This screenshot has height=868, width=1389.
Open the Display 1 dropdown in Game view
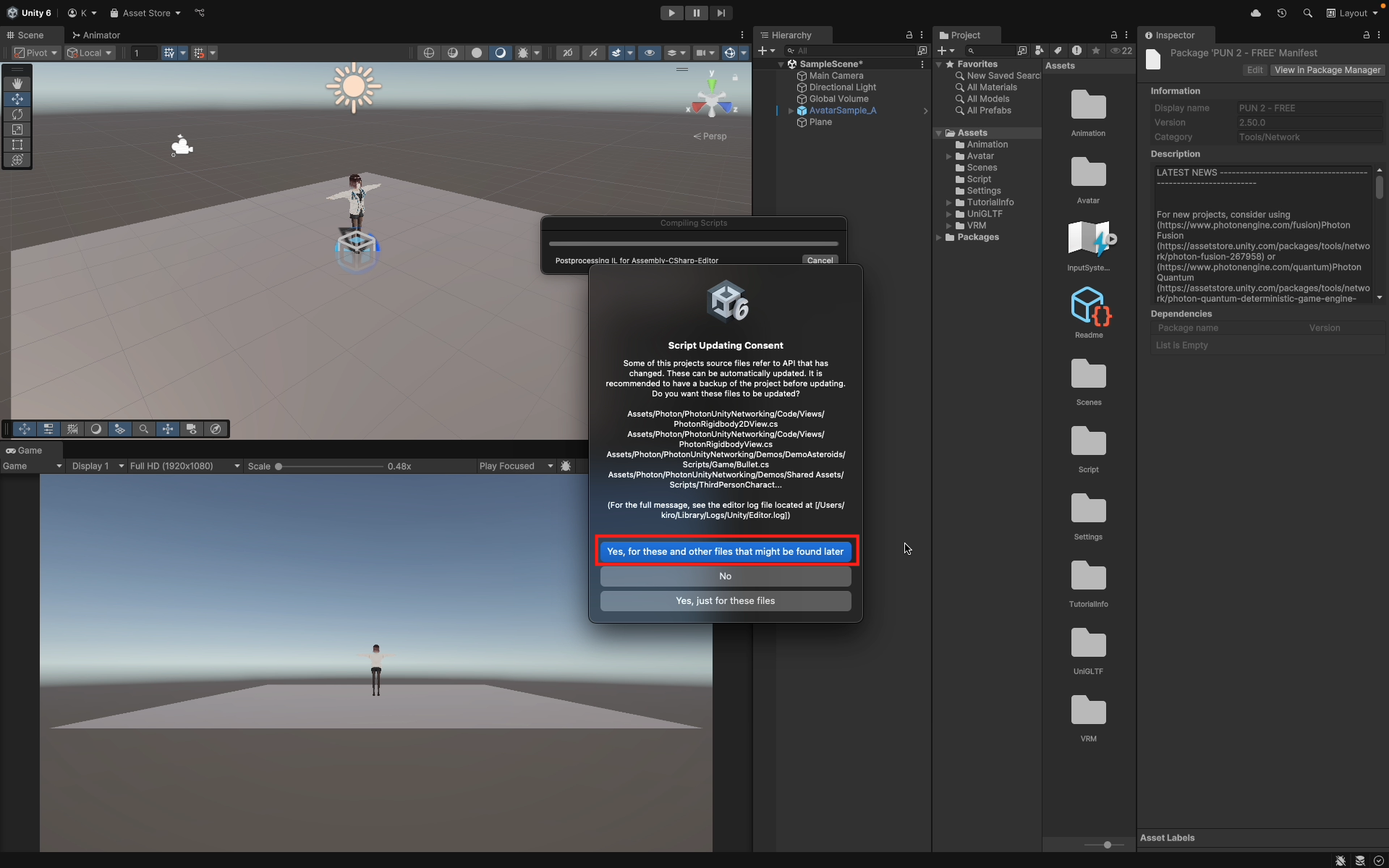click(98, 466)
